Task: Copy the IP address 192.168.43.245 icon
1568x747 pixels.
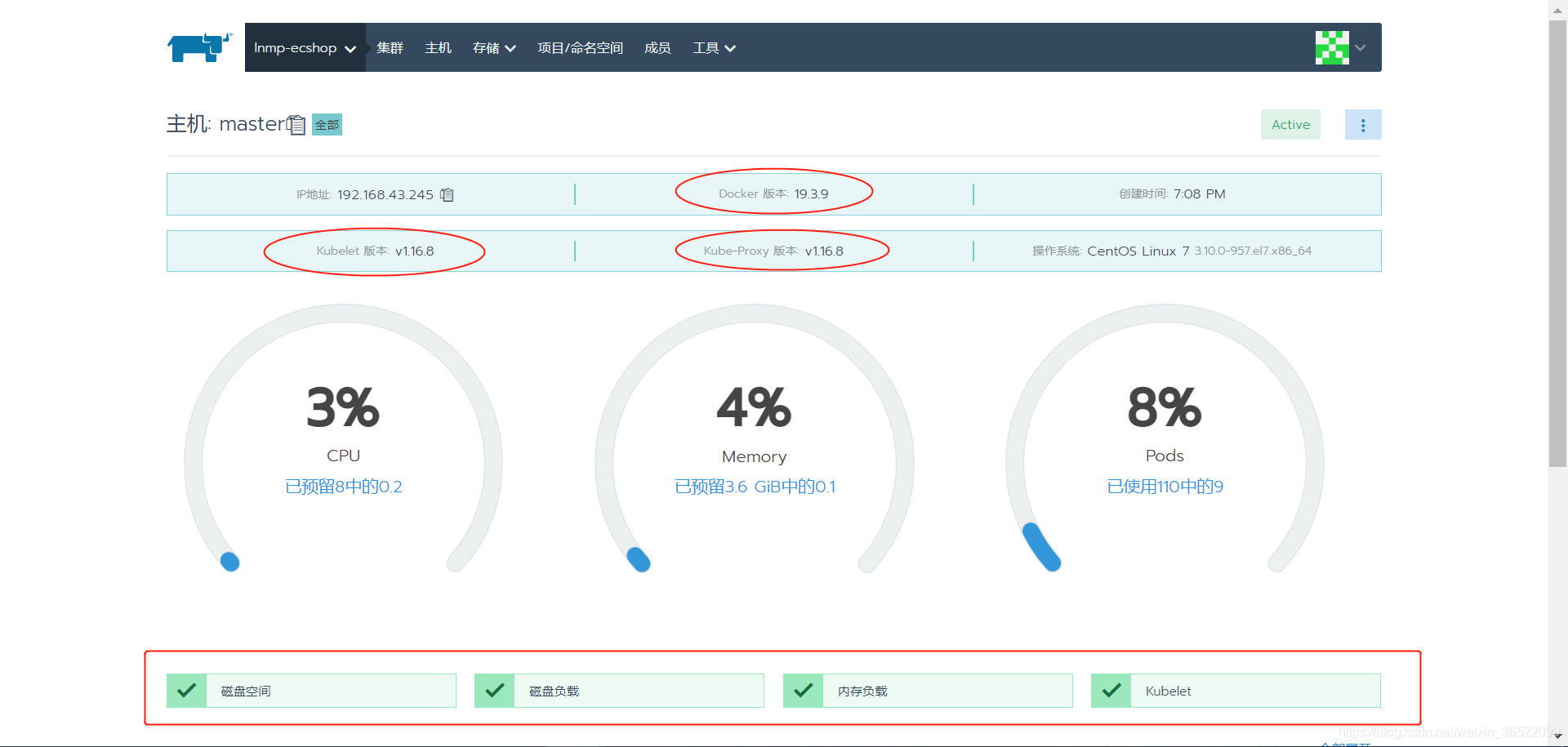Action: click(x=447, y=194)
